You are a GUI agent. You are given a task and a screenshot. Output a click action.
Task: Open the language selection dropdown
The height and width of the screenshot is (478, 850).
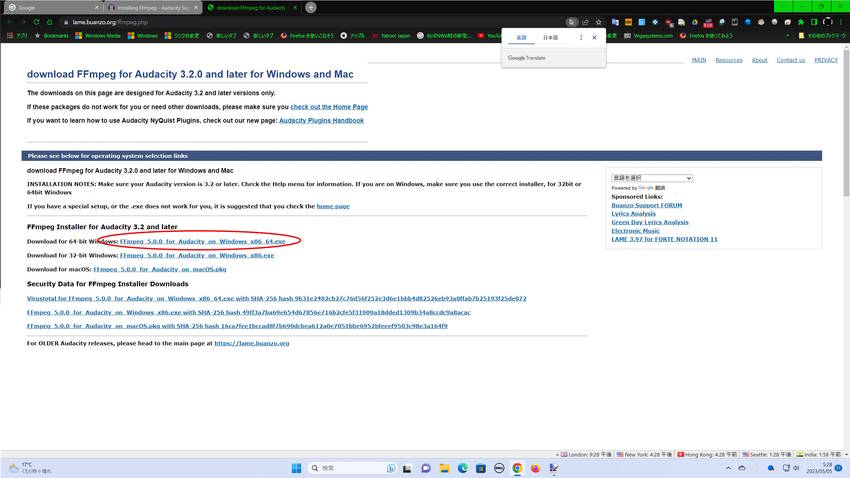pyautogui.click(x=652, y=178)
